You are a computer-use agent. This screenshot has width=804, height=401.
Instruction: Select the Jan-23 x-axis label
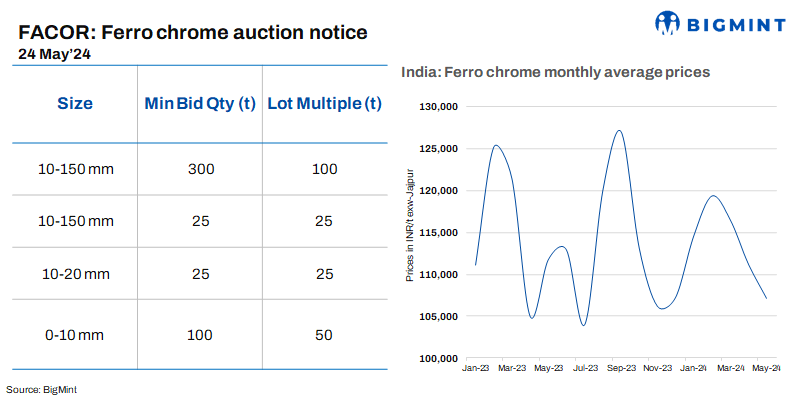click(x=476, y=369)
